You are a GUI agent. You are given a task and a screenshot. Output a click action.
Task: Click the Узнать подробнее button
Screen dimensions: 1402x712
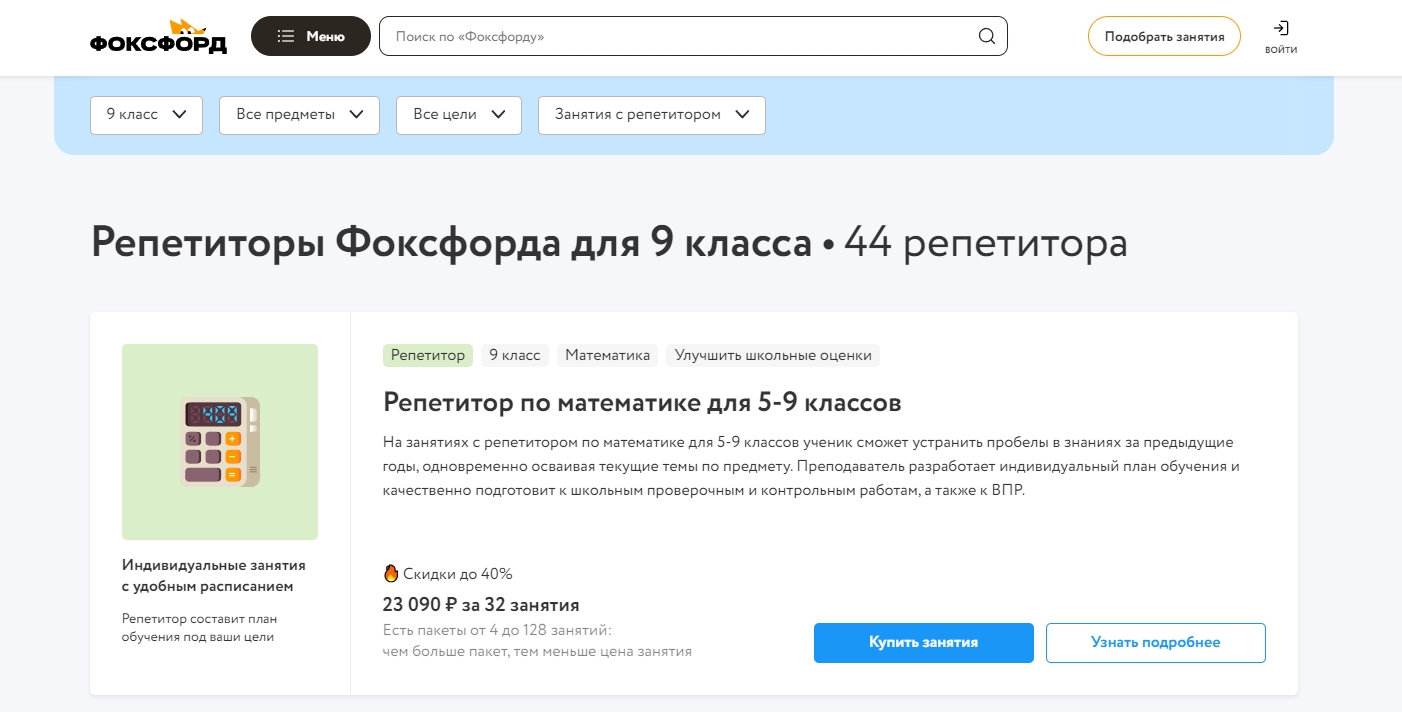coord(1156,643)
